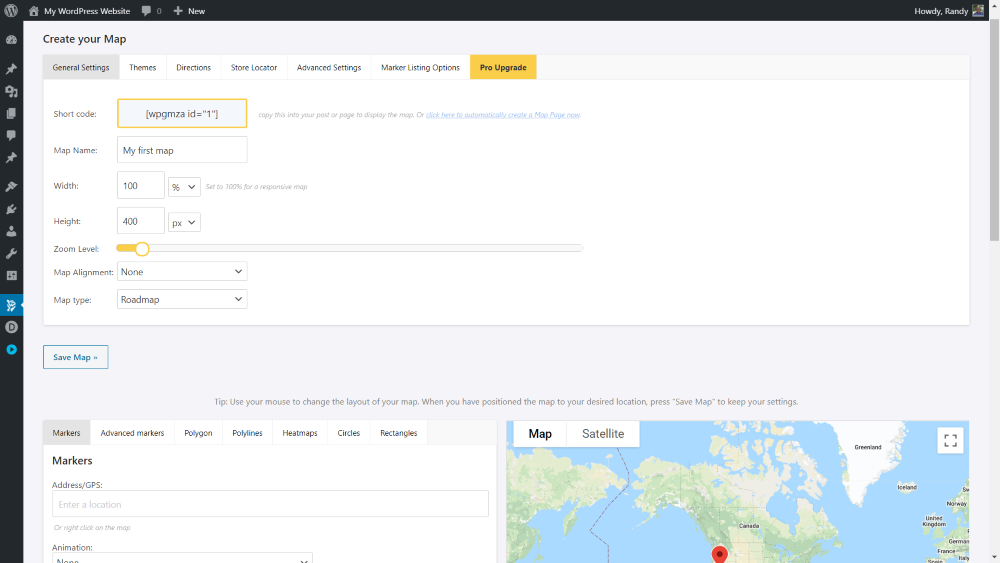Click the Zoom Level slider handle
The width and height of the screenshot is (1000, 563).
[142, 249]
